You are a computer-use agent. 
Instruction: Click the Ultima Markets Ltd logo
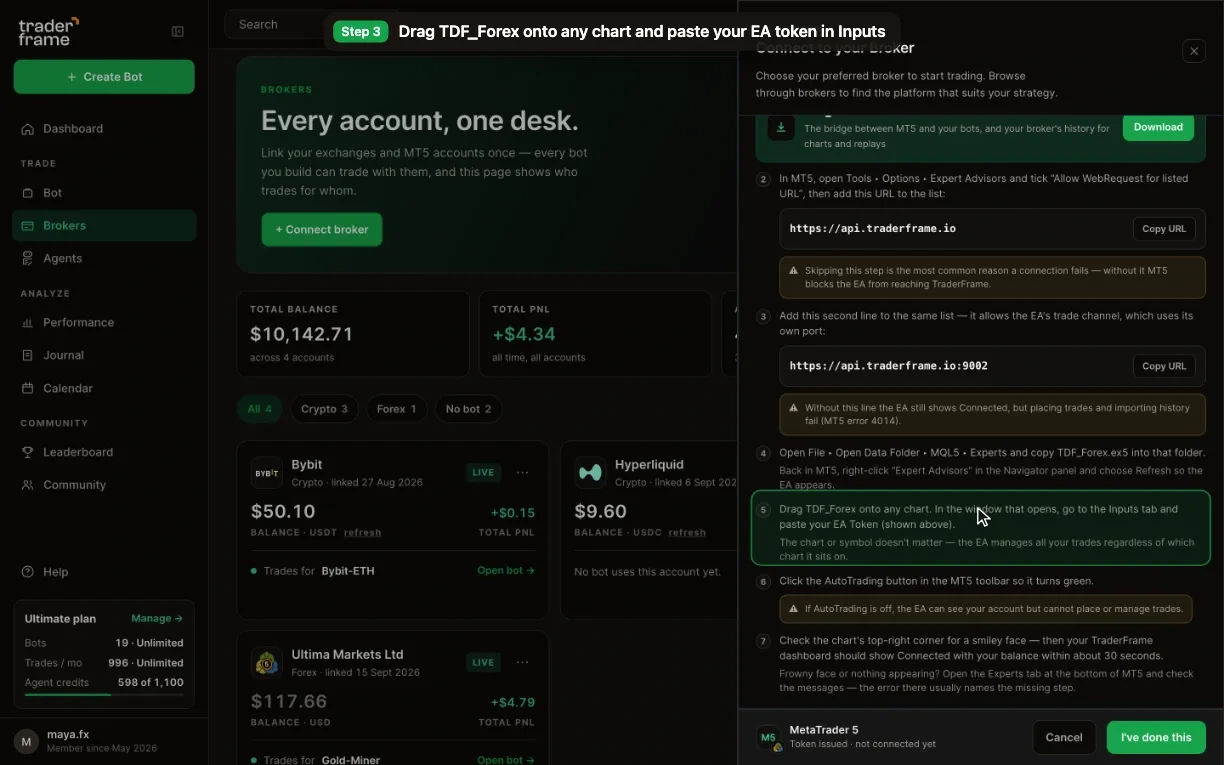[x=267, y=663]
